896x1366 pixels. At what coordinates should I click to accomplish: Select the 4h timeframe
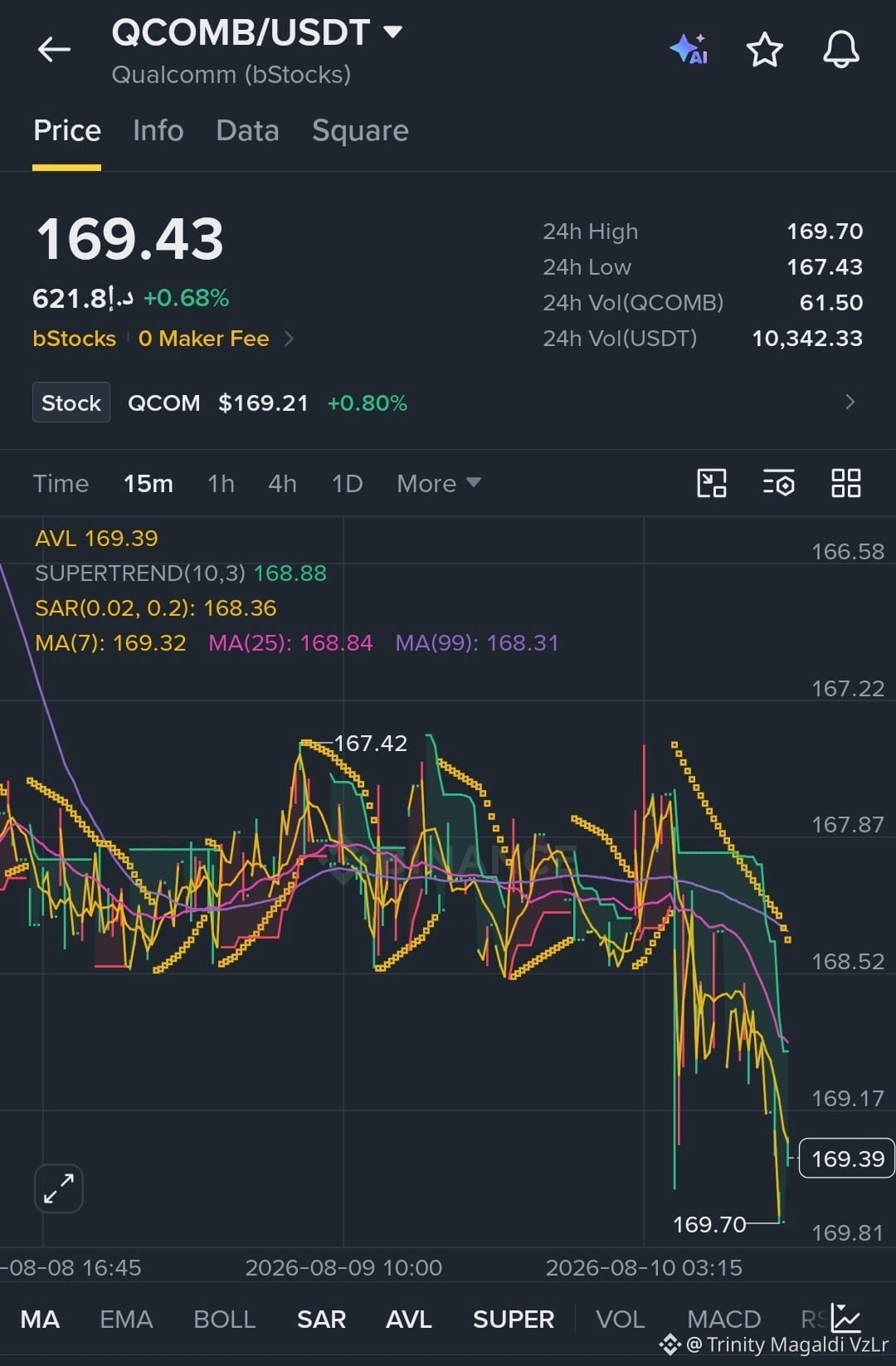click(282, 483)
